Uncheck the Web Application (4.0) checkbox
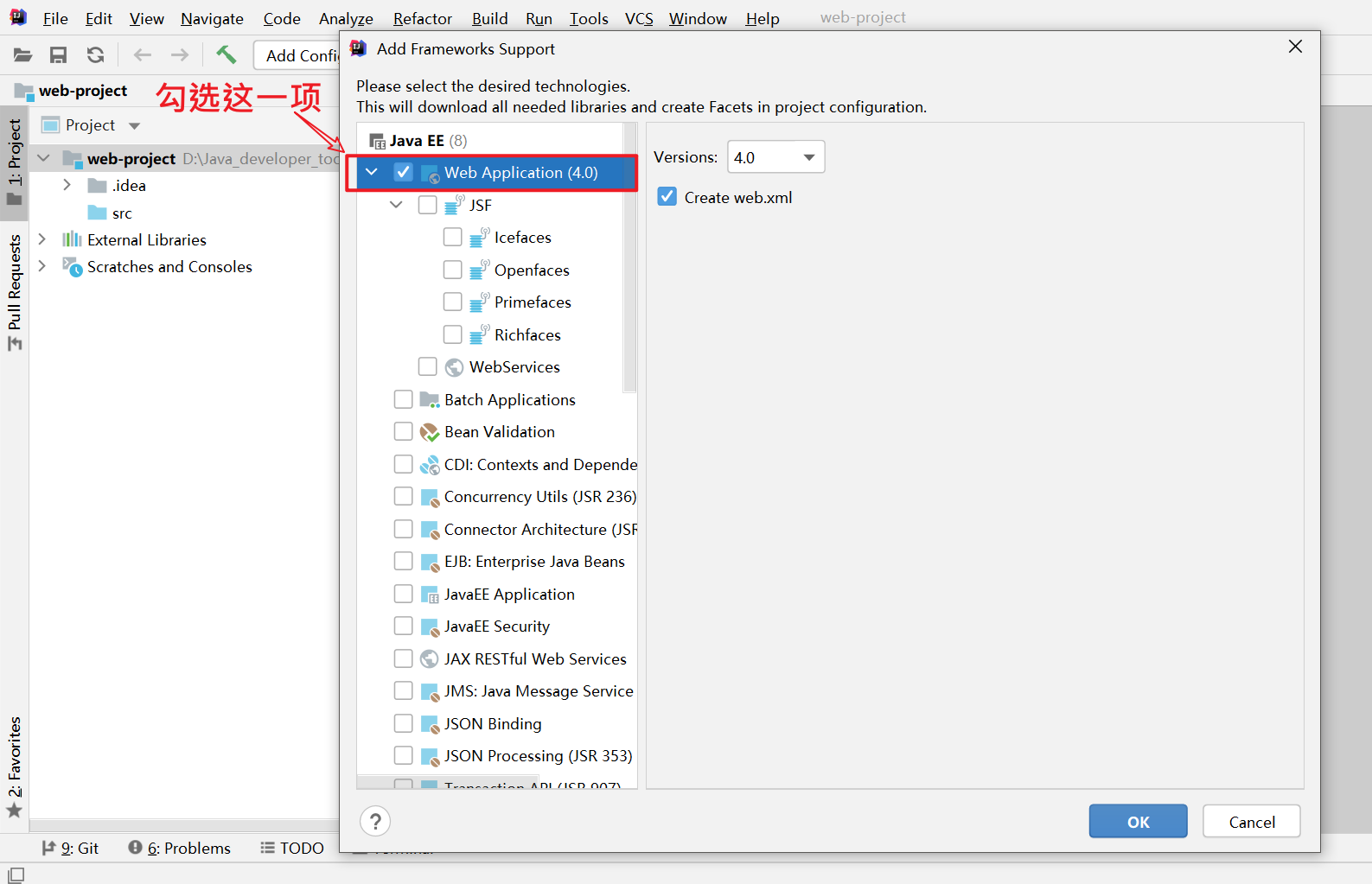This screenshot has height=884, width=1372. pos(403,172)
